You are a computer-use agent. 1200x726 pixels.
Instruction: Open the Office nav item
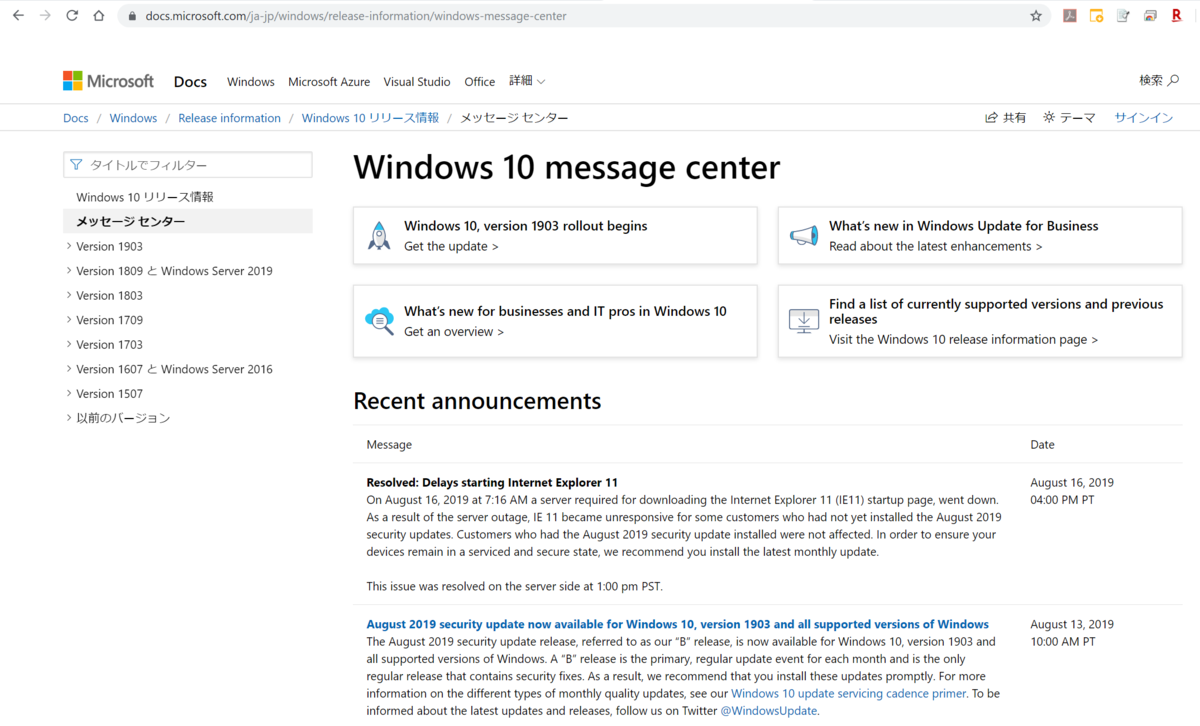[480, 82]
